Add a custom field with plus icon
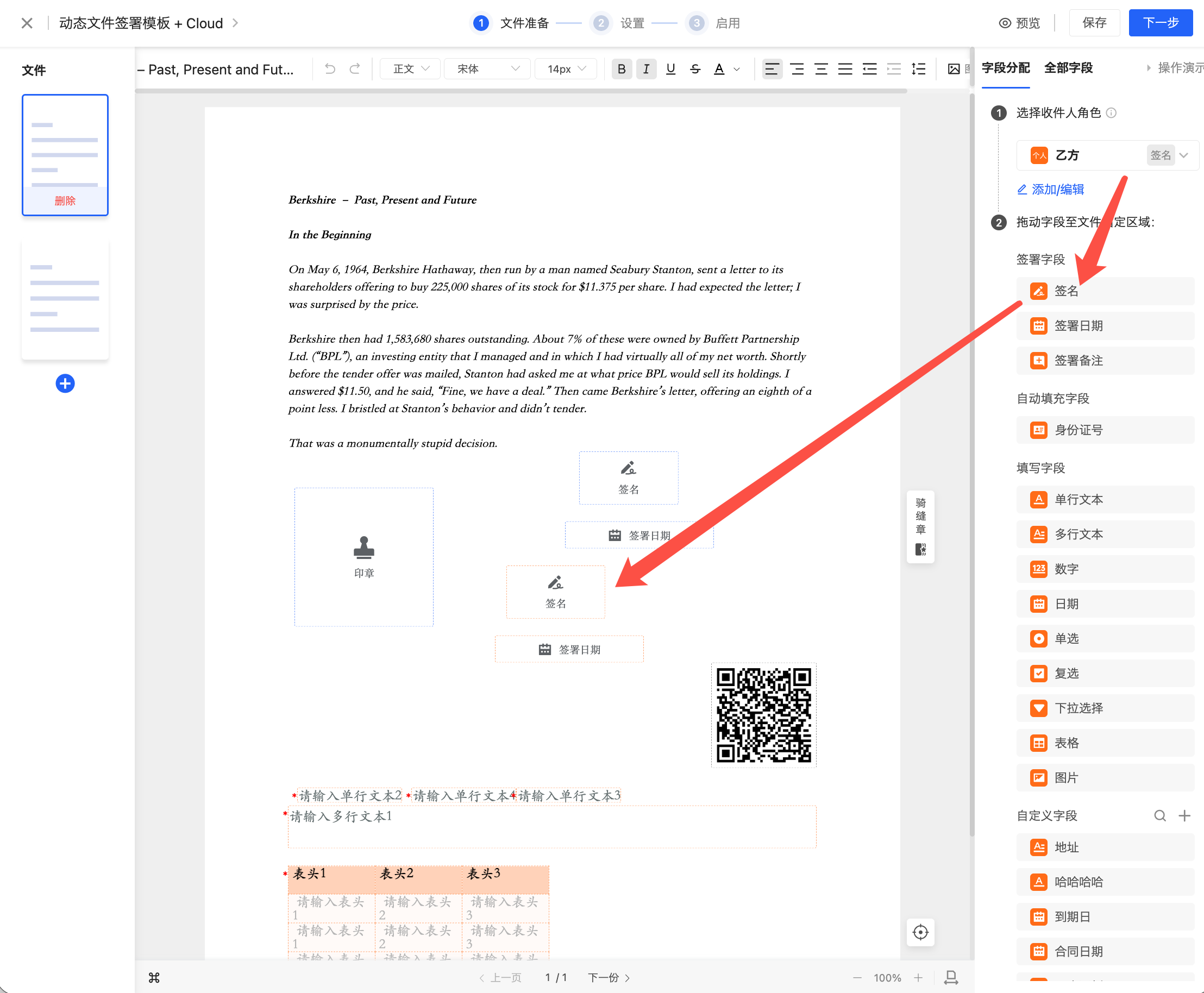This screenshot has height=993, width=1204. pyautogui.click(x=1184, y=815)
